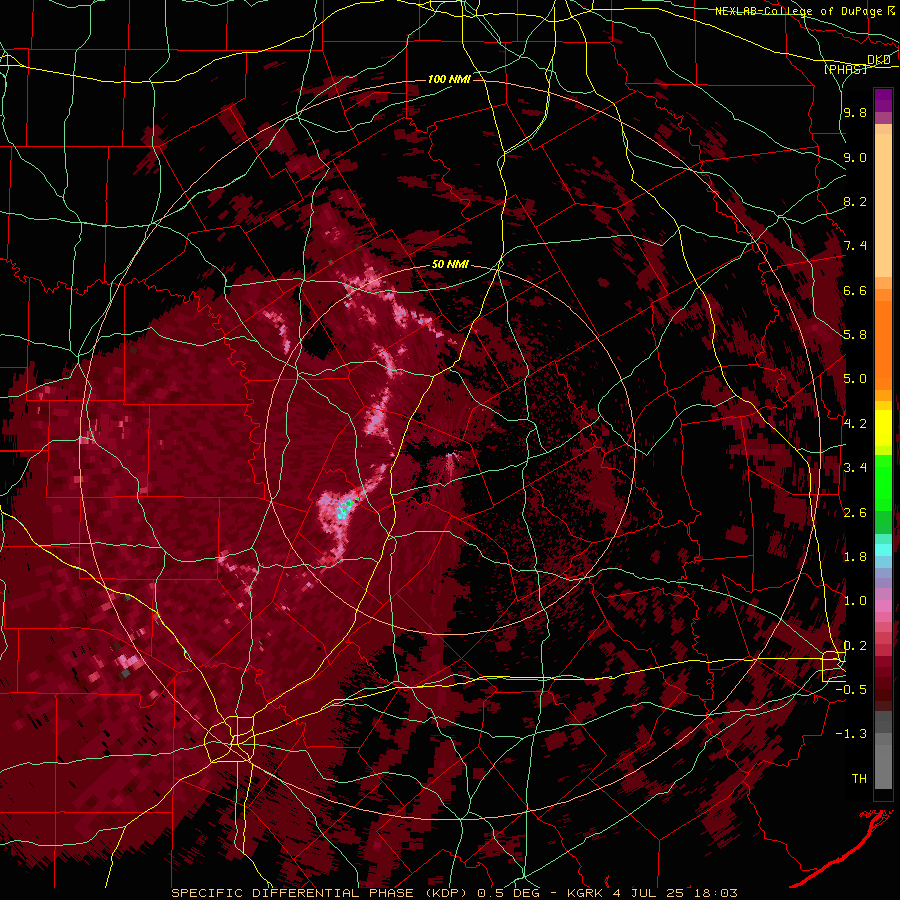Image resolution: width=900 pixels, height=900 pixels.
Task: Click the 7.4 scale value label
Action: (x=855, y=246)
